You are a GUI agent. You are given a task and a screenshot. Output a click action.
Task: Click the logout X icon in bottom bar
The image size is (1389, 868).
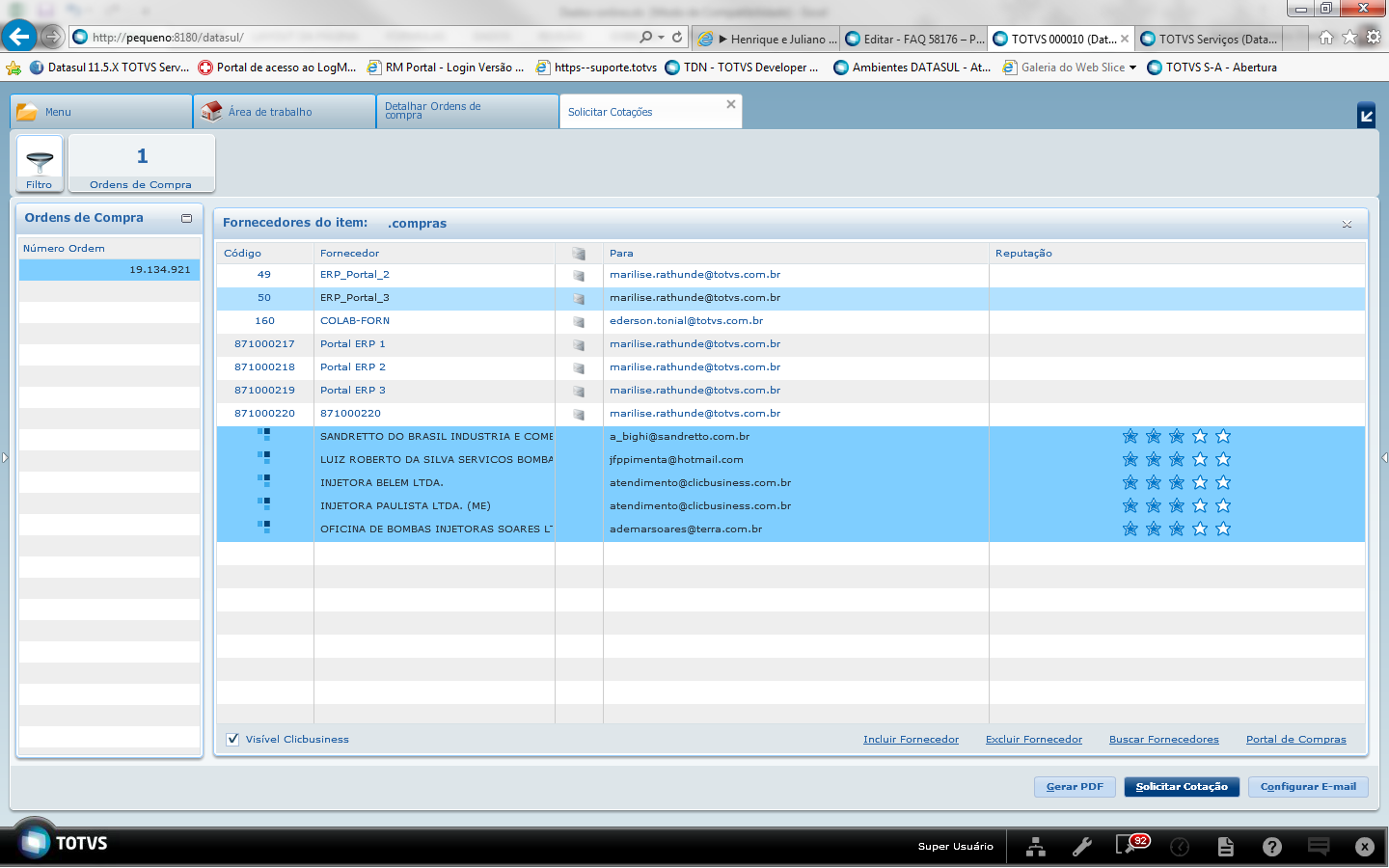pos(1364,847)
